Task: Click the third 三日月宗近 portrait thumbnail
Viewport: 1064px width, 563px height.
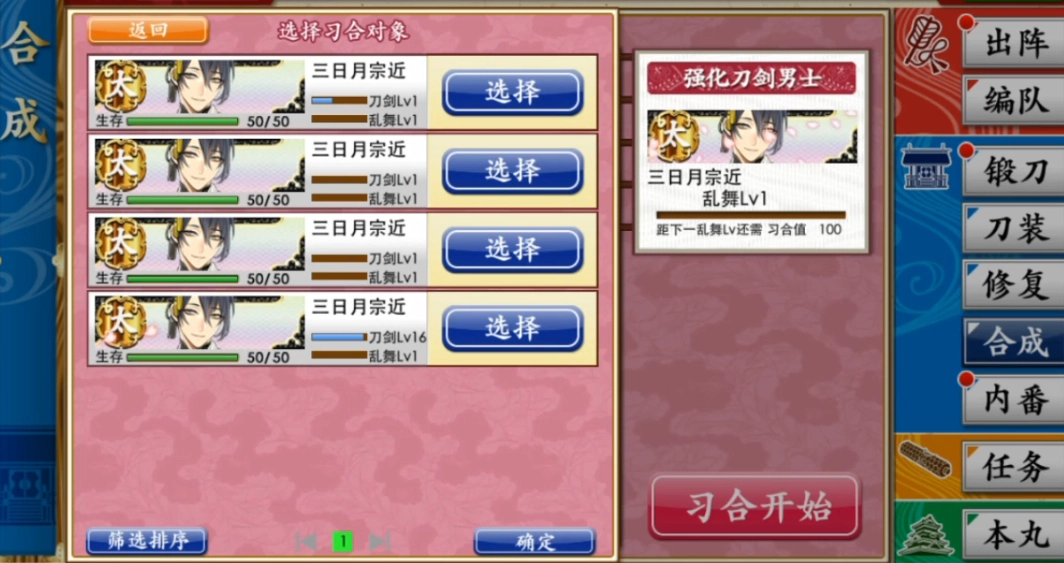Action: [200, 244]
